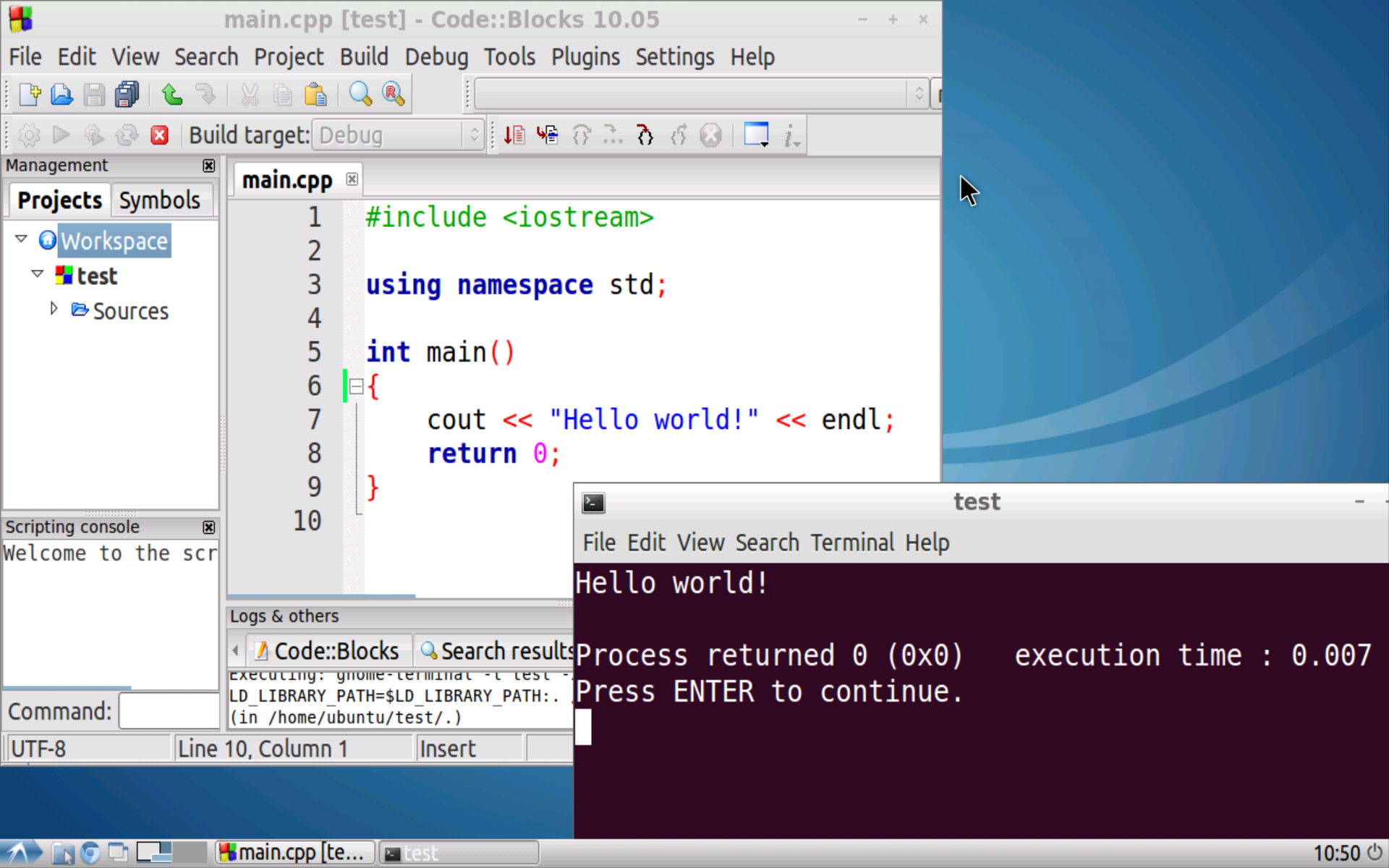Viewport: 1389px width, 868px height.
Task: Select the Sources folder label
Action: coord(130,311)
